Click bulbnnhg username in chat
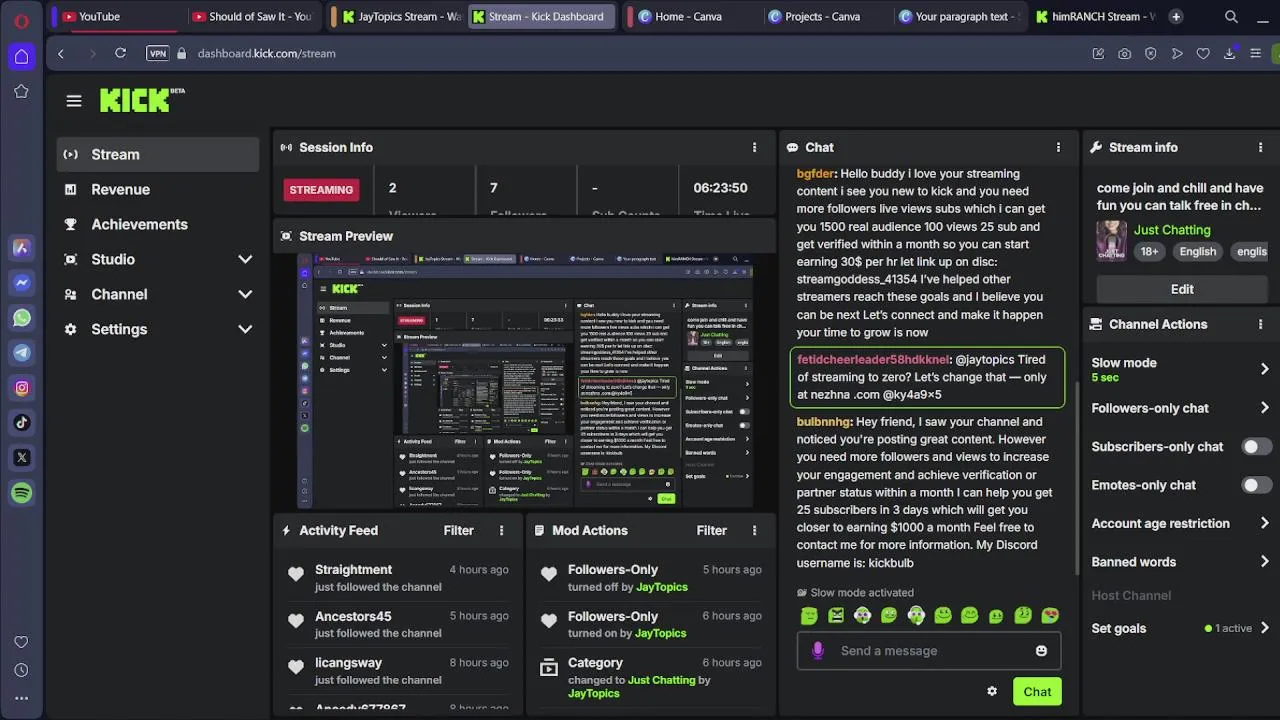Screen dimensions: 1280x720 824,422
